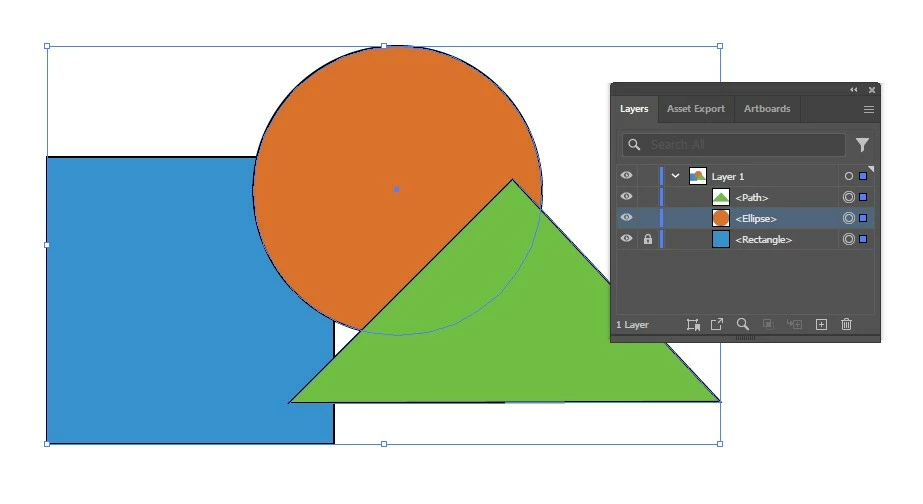The width and height of the screenshot is (923, 504).
Task: Select the <Ellipse> layer name
Action: (756, 219)
